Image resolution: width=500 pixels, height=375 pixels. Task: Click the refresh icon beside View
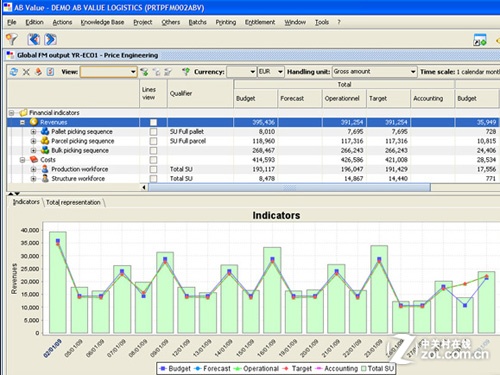point(14,72)
